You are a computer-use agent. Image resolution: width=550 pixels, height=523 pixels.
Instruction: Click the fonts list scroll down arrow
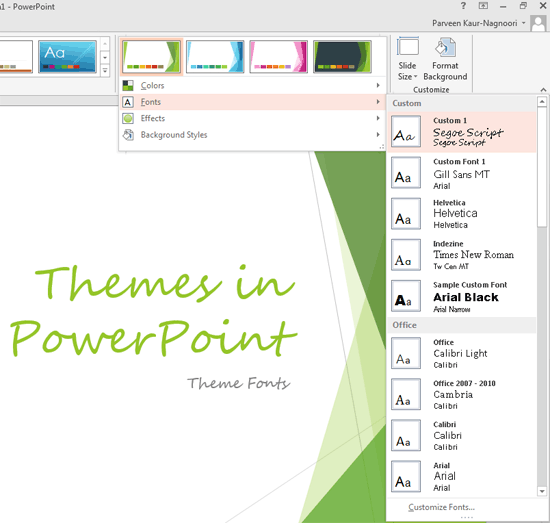(542, 491)
